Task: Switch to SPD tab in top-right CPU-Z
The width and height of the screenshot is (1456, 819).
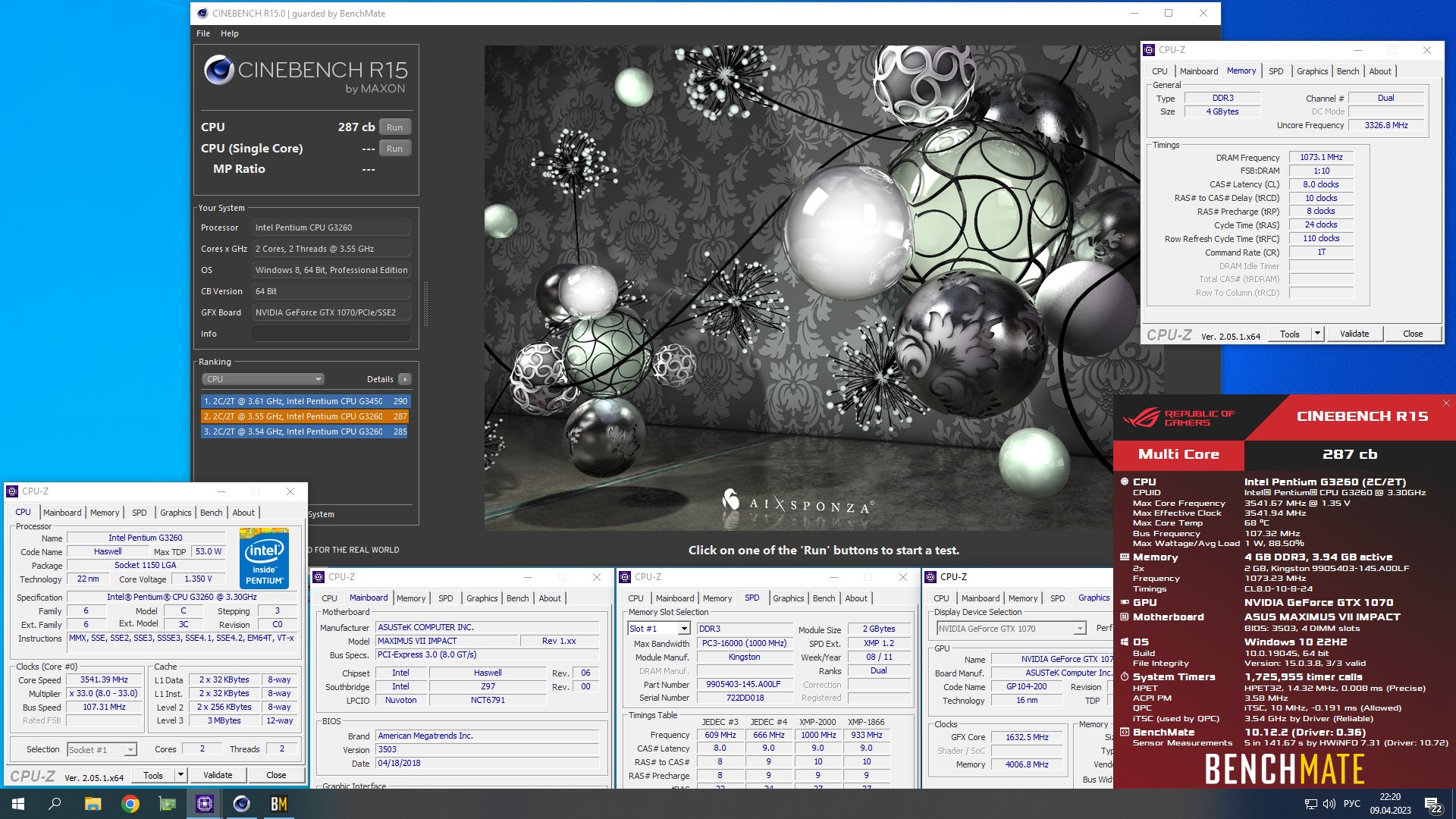Action: 1276,71
